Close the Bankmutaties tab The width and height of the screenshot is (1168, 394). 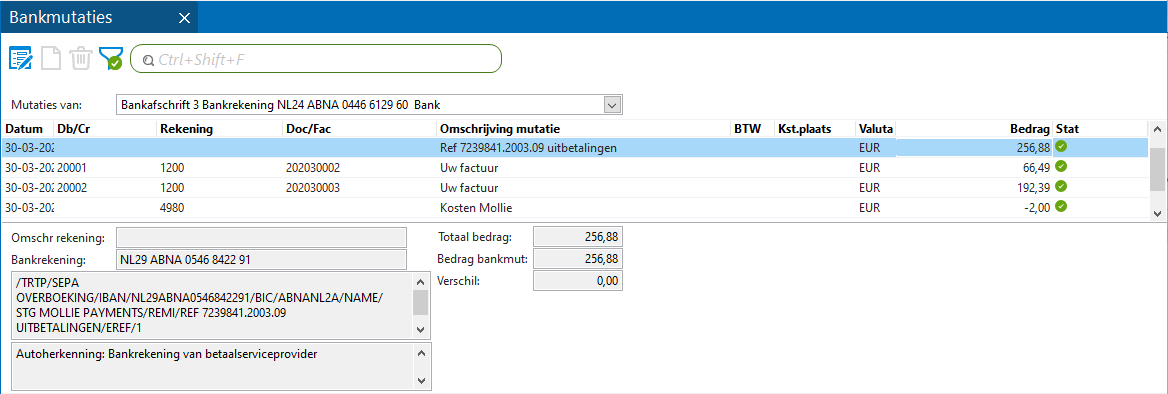coord(185,17)
